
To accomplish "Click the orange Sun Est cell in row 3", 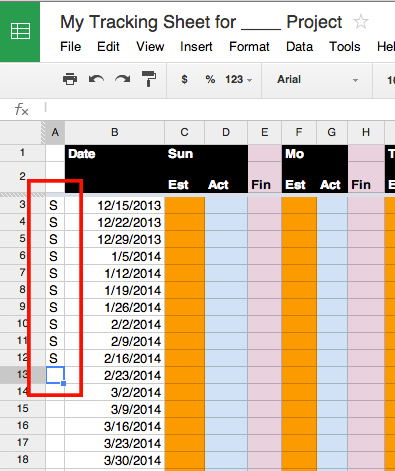I will (184, 205).
